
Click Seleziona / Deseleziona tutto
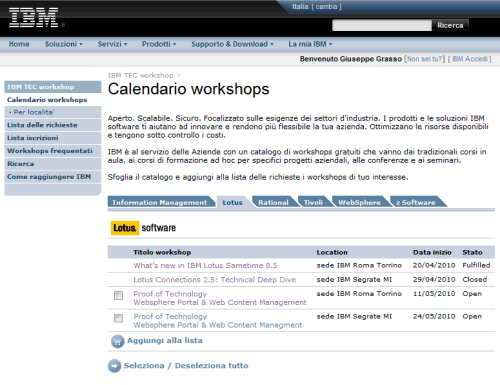(186, 366)
